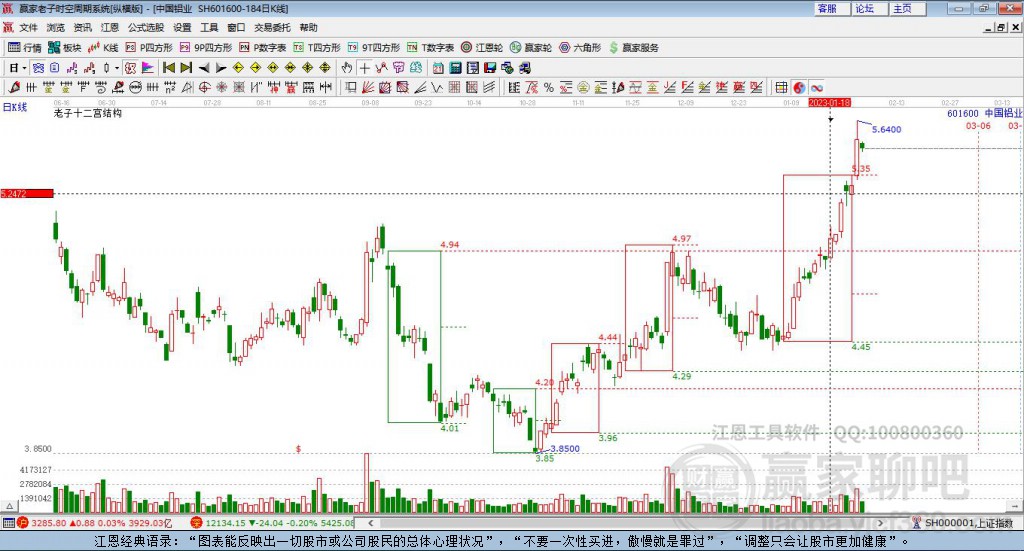Open the 设置 menu
Viewport: 1024px width, 551px height.
pos(182,27)
